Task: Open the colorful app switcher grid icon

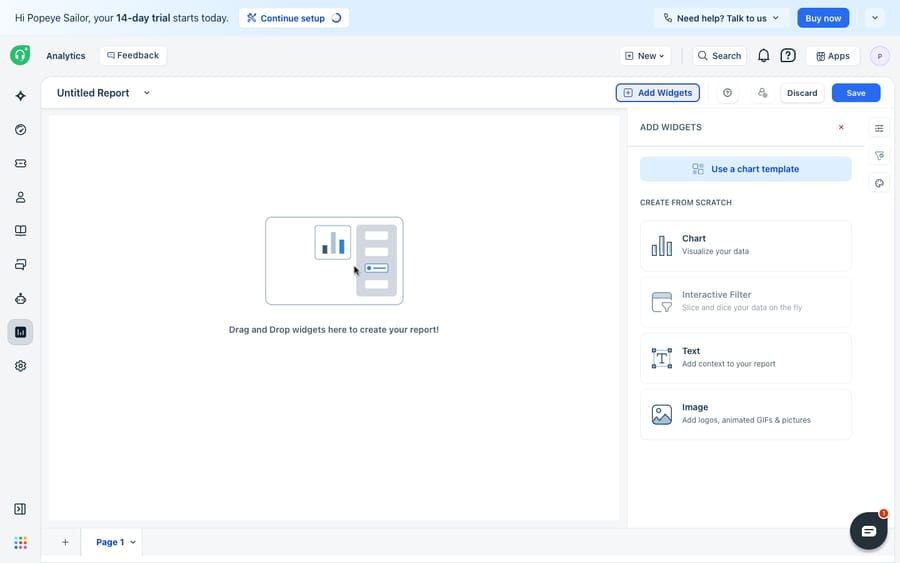Action: [x=21, y=543]
